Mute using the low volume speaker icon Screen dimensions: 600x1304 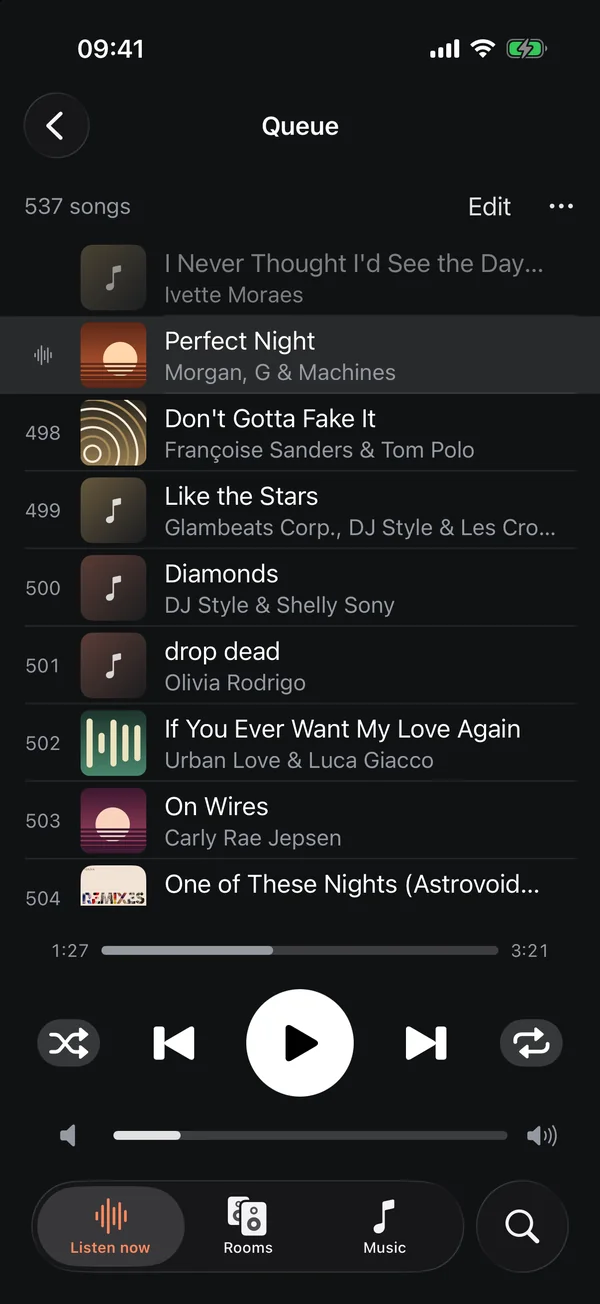point(67,1135)
